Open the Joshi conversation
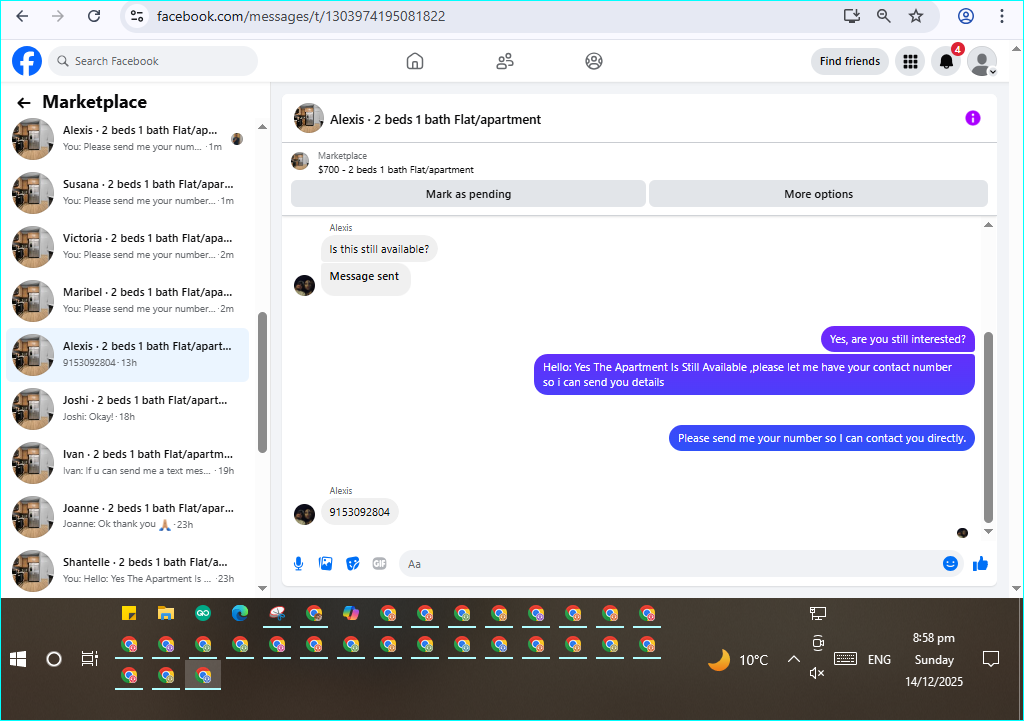This screenshot has width=1024, height=721. coord(127,409)
